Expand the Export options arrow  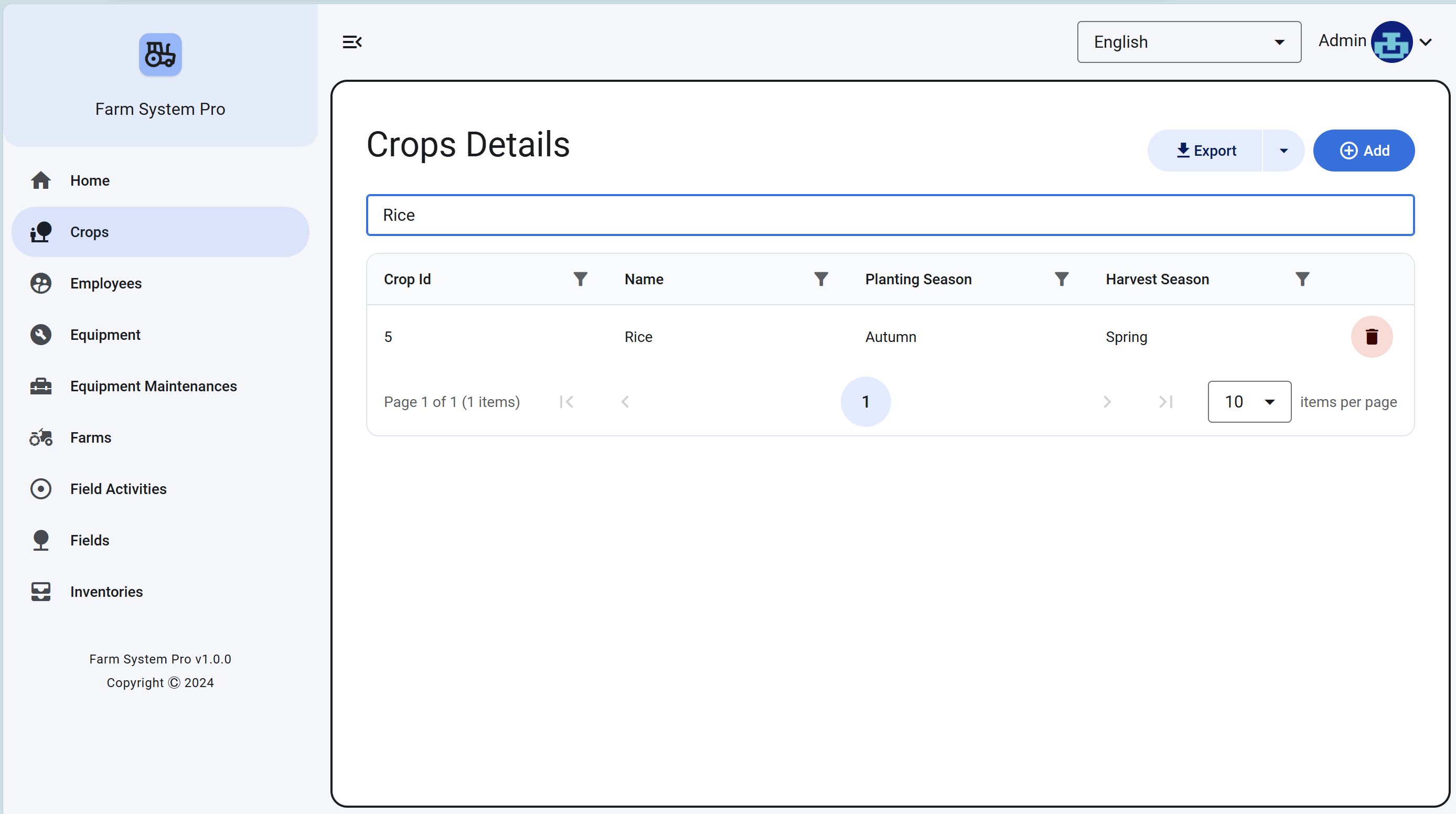tap(1283, 151)
